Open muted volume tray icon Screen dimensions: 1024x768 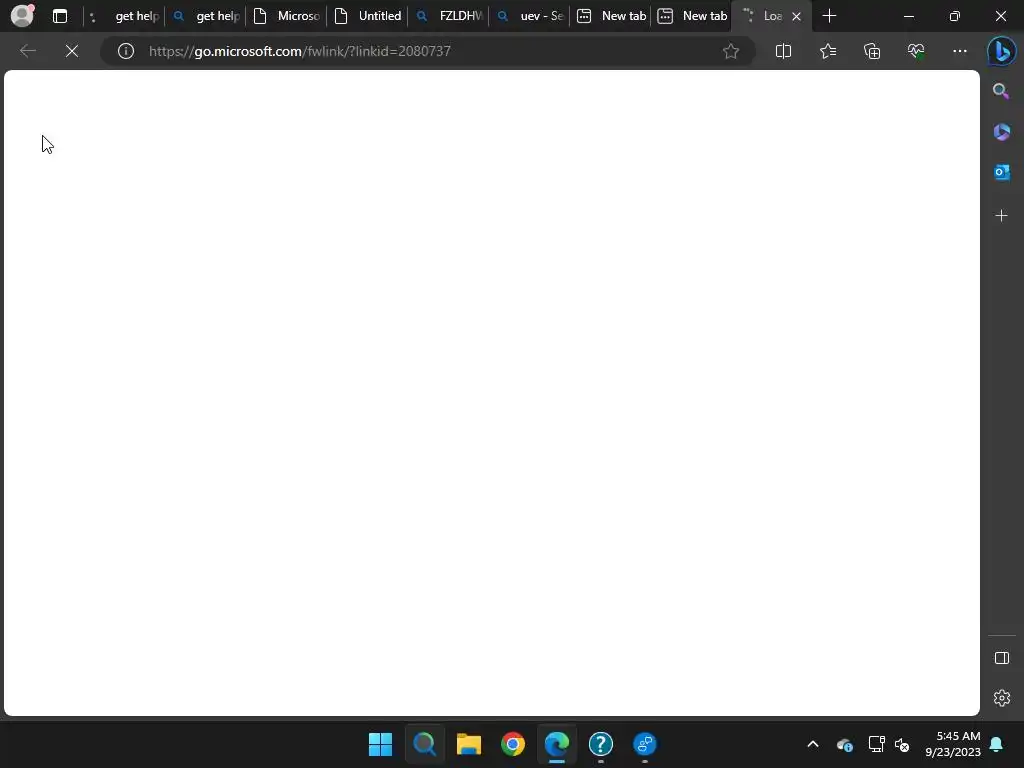pos(902,744)
